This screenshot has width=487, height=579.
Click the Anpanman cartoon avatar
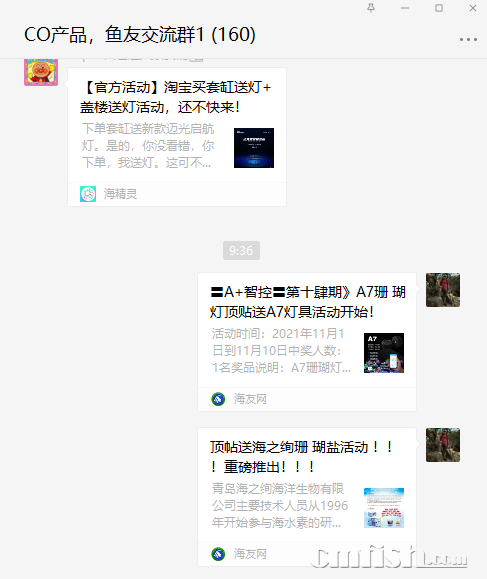pyautogui.click(x=41, y=72)
